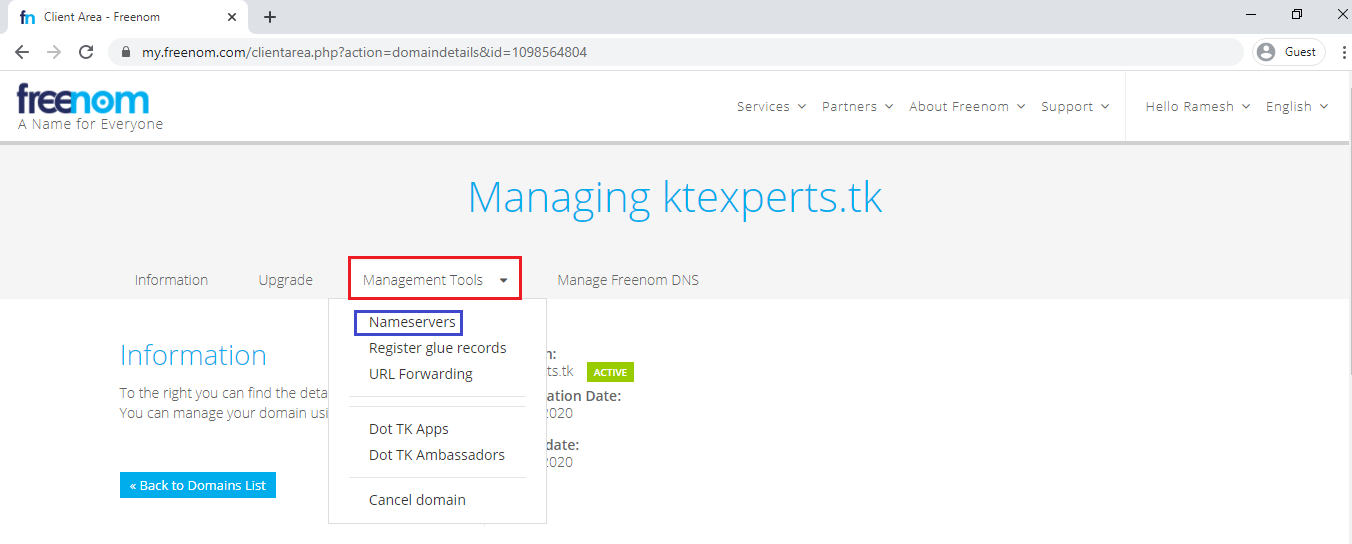Open the Hello Ramesh account menu
The image size is (1352, 544).
pyautogui.click(x=1198, y=106)
